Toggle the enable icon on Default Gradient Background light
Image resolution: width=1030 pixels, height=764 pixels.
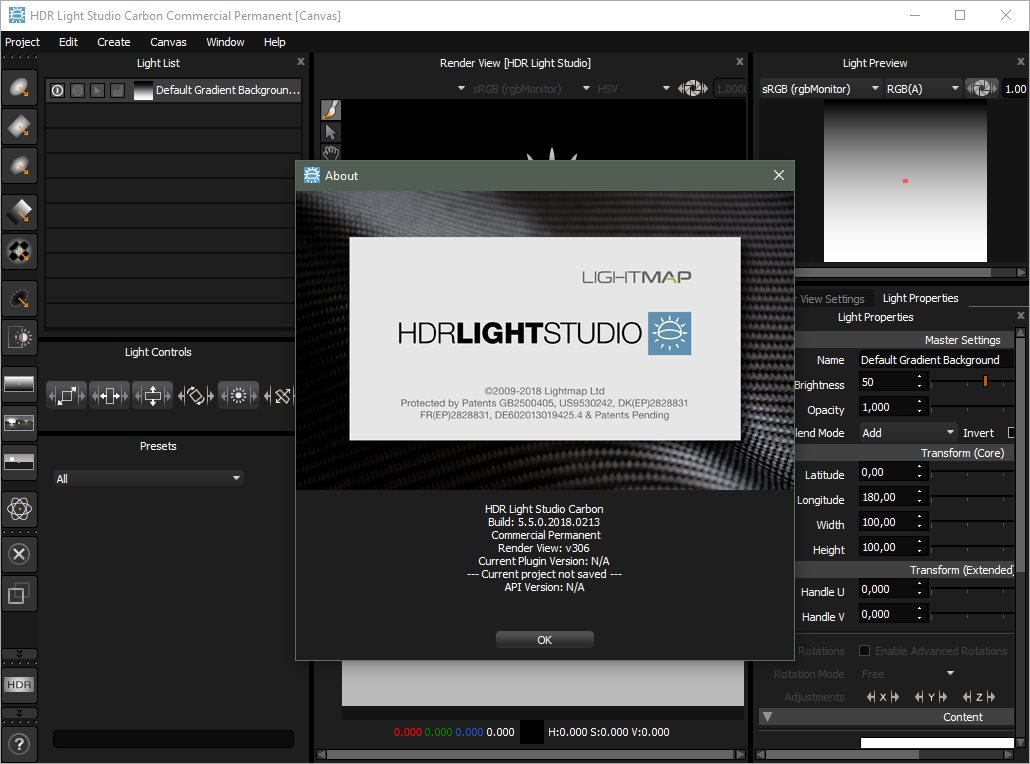[x=57, y=90]
